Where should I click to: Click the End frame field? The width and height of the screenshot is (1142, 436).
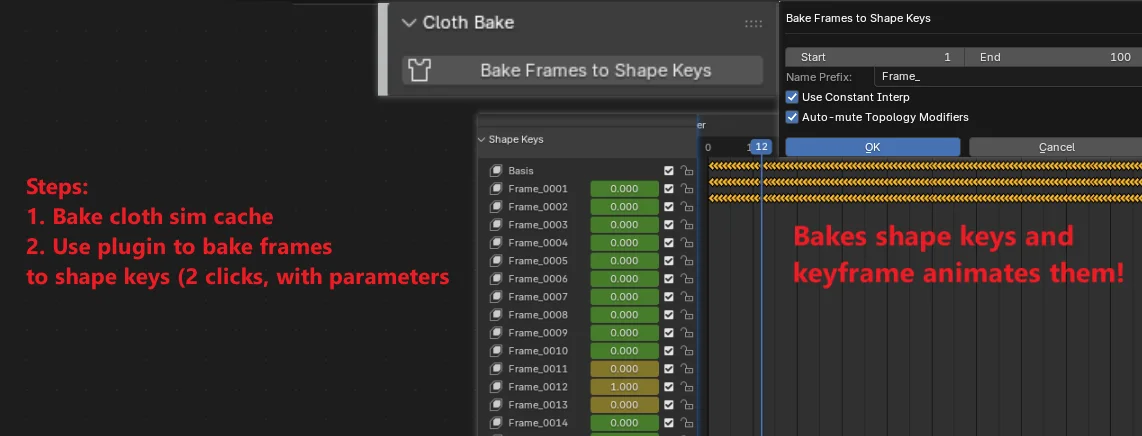coord(1053,57)
